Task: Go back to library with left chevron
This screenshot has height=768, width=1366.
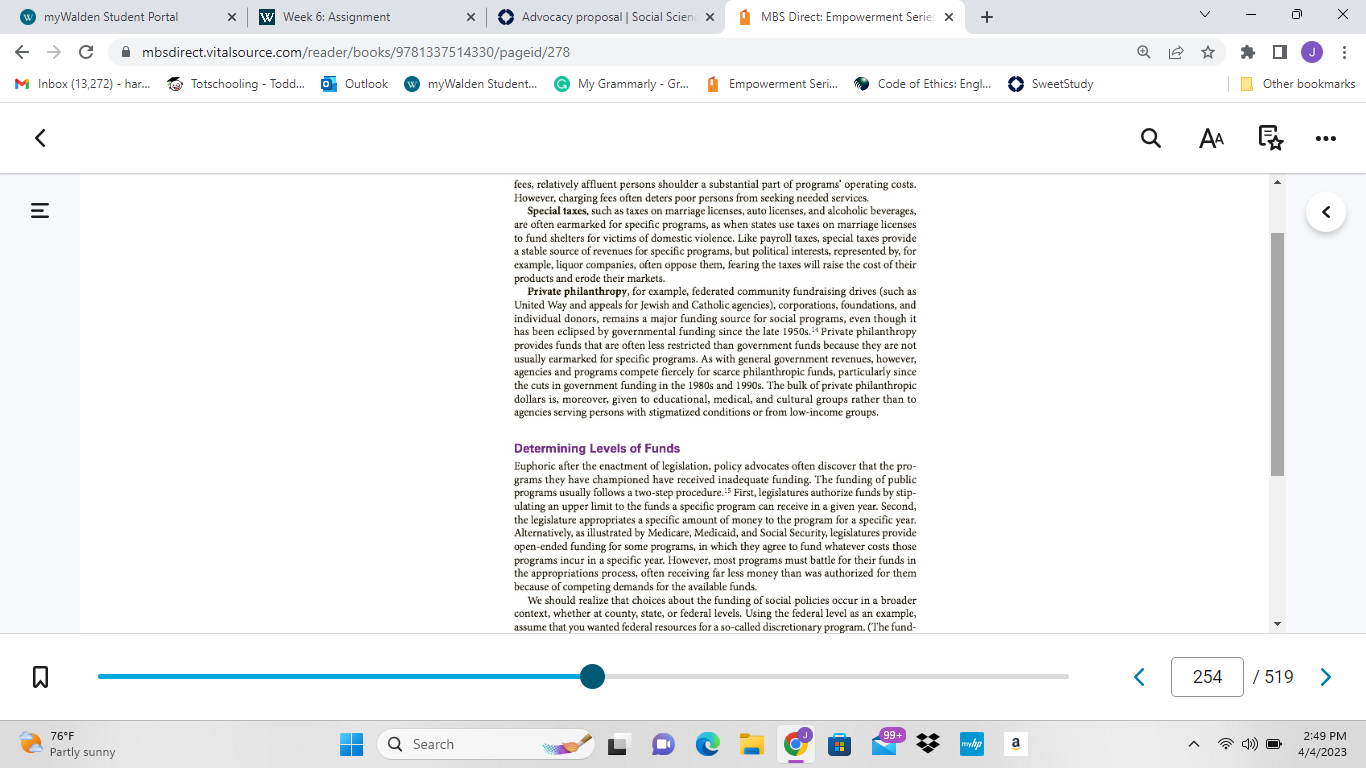Action: (x=40, y=138)
